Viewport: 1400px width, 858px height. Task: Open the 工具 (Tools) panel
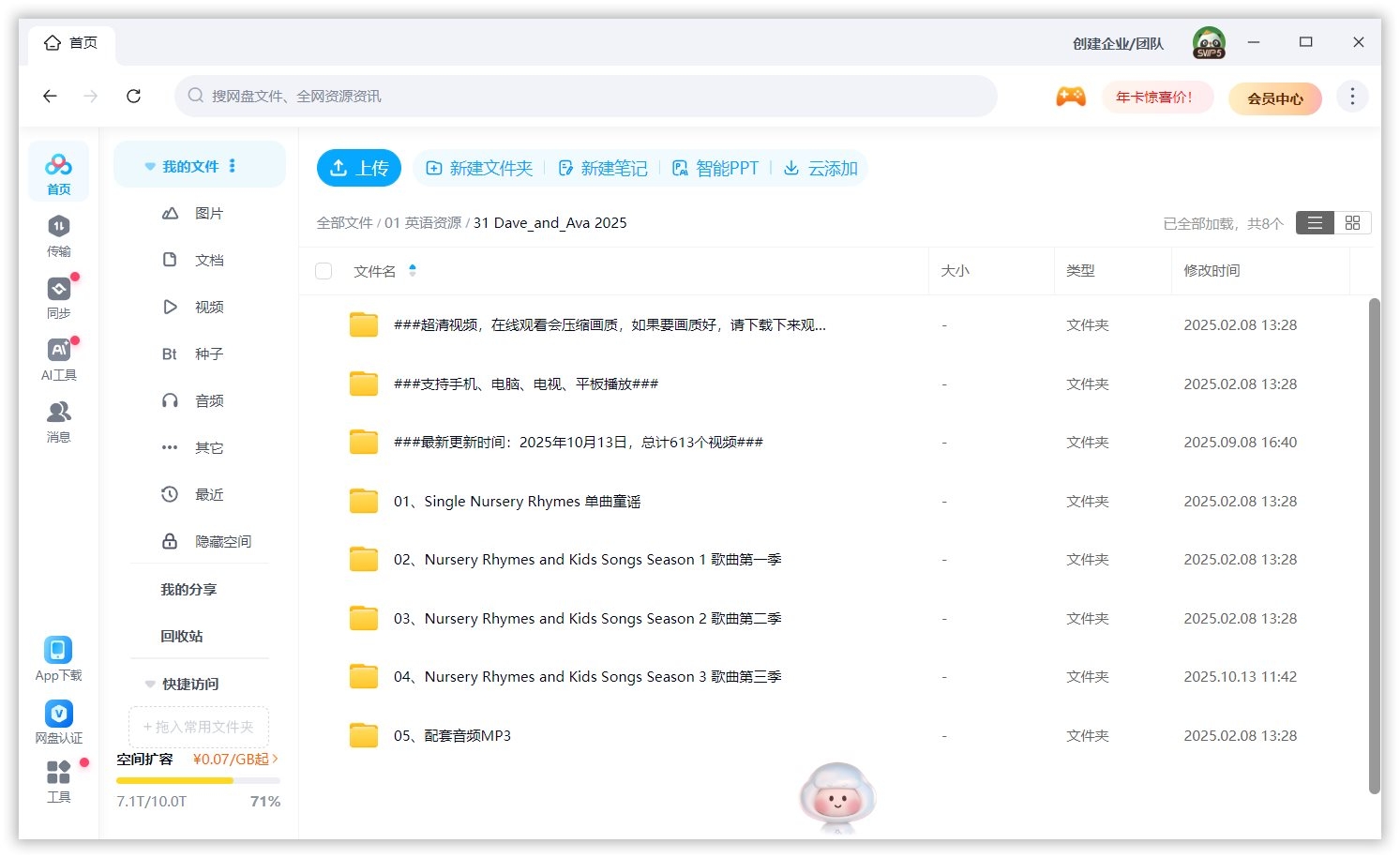(x=58, y=781)
